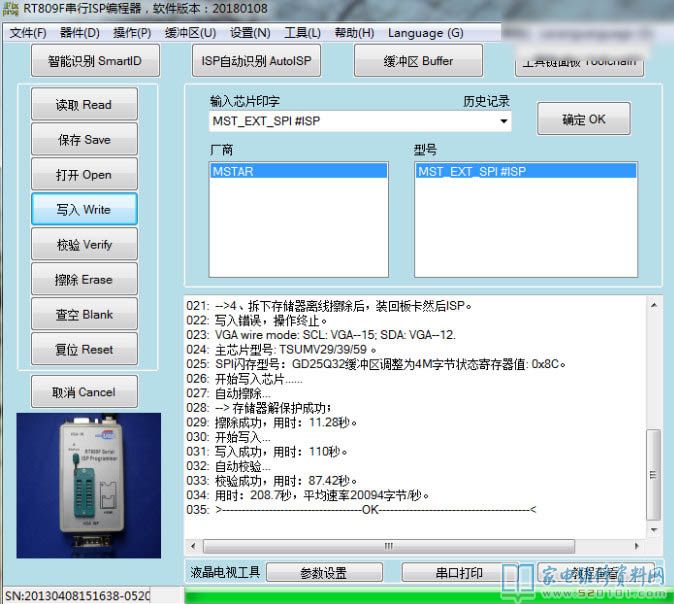
Task: Click ISP自动识别 AutoISP button
Action: [x=256, y=61]
